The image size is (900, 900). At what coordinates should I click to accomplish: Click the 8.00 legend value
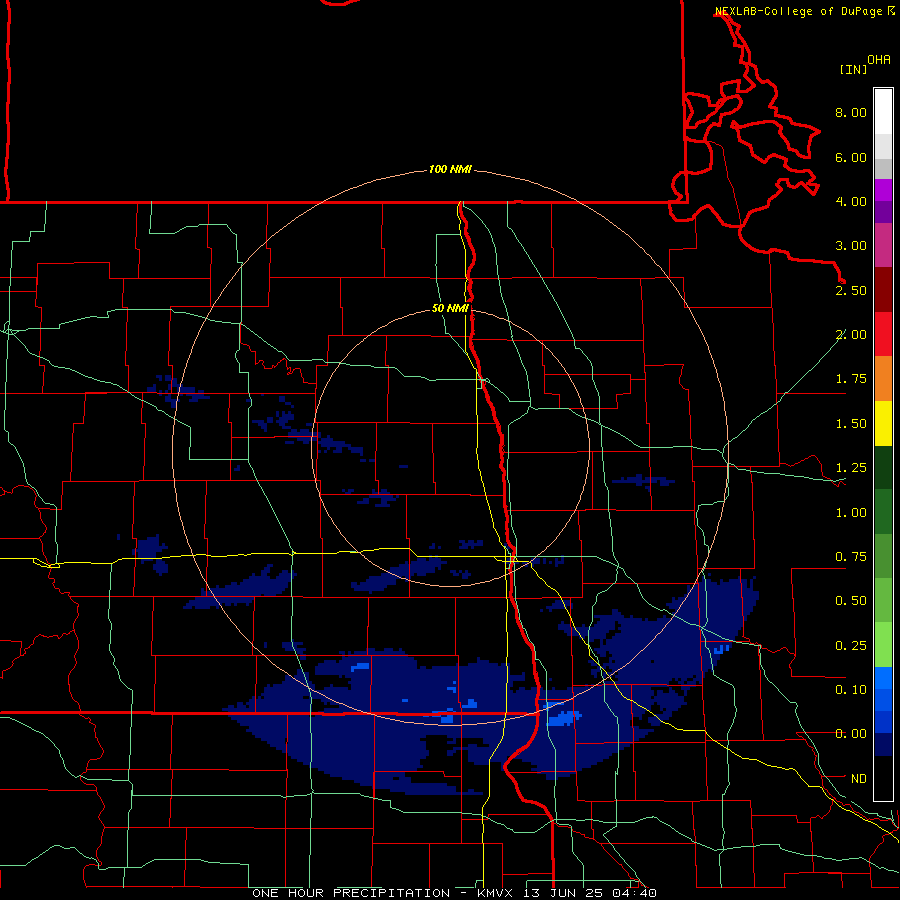[x=851, y=112]
